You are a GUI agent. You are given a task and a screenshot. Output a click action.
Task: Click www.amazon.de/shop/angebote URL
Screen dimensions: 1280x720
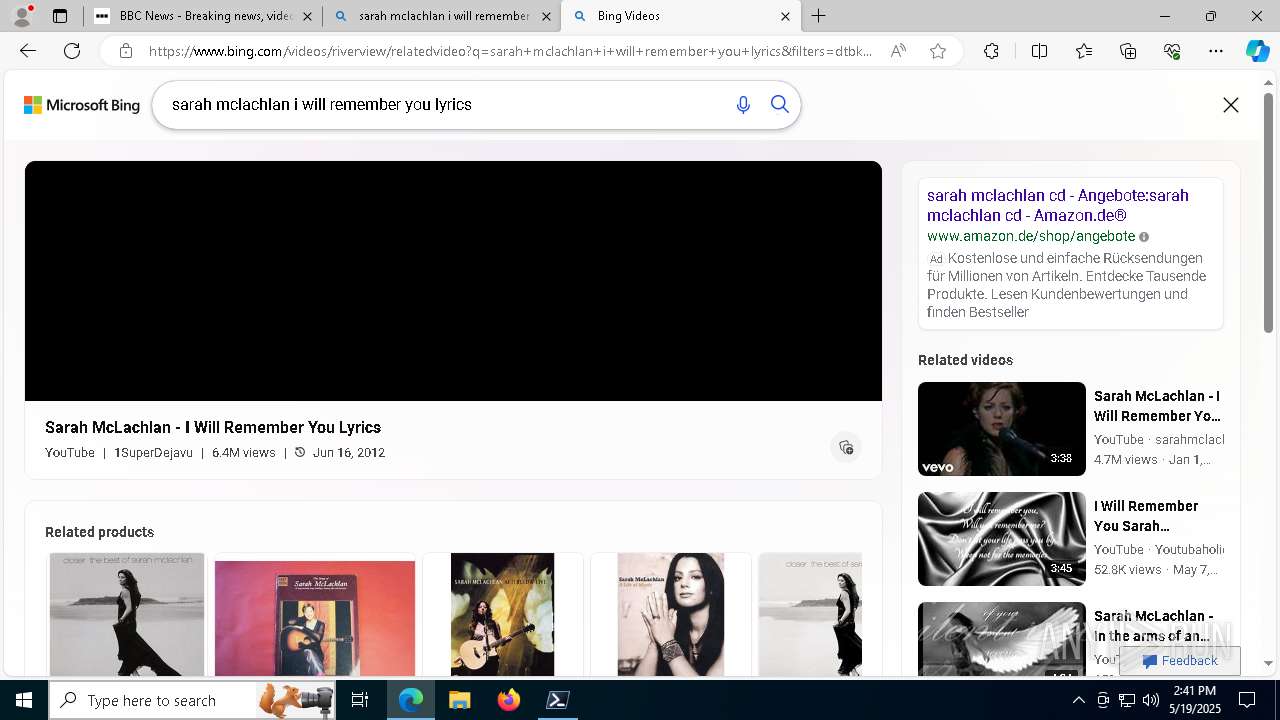coord(1031,237)
